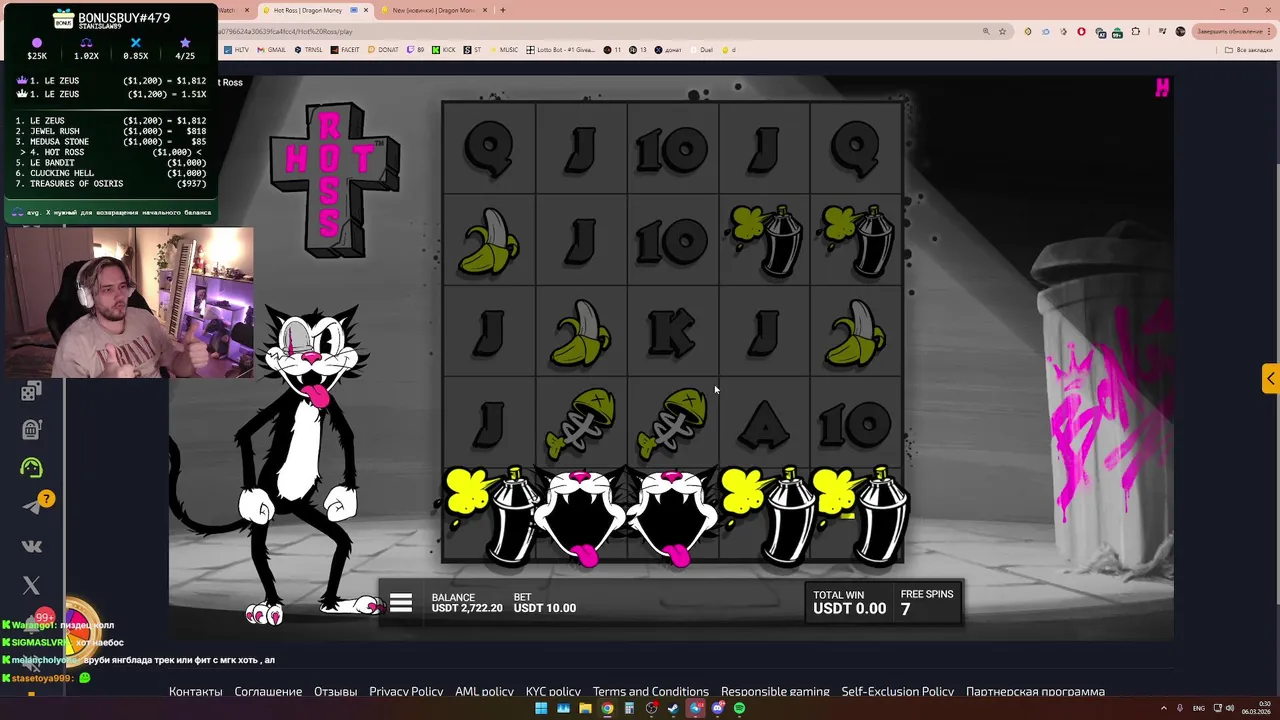This screenshot has width=1280, height=720.
Task: Open the Privacy Policy footer link
Action: tap(406, 691)
